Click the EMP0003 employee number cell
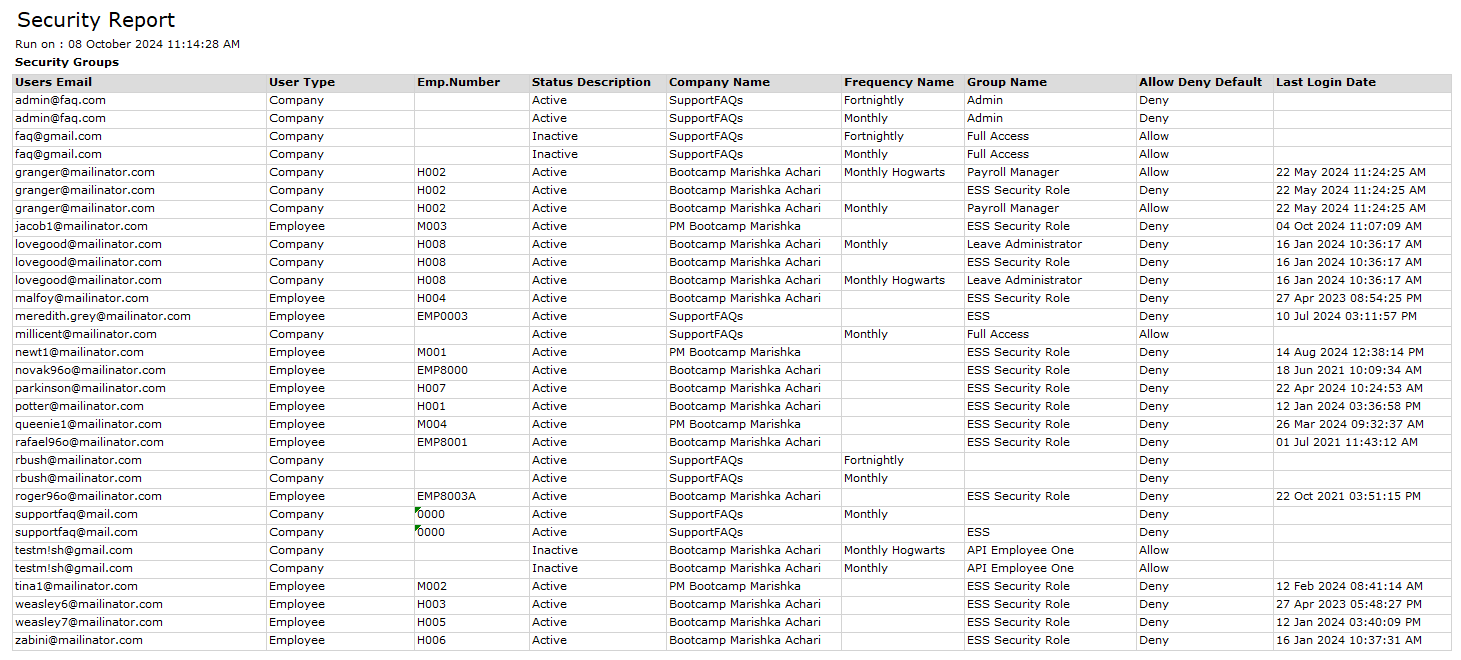1461x660 pixels. tap(442, 317)
